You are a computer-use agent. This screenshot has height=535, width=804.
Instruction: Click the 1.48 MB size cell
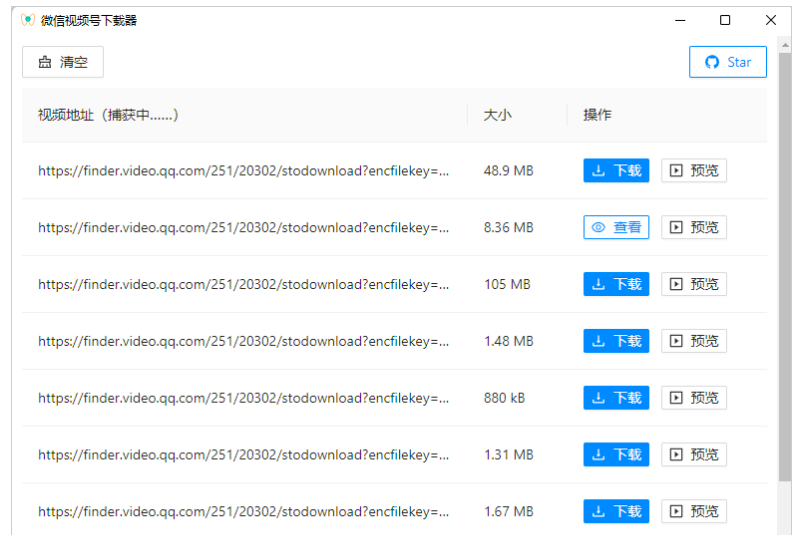509,342
